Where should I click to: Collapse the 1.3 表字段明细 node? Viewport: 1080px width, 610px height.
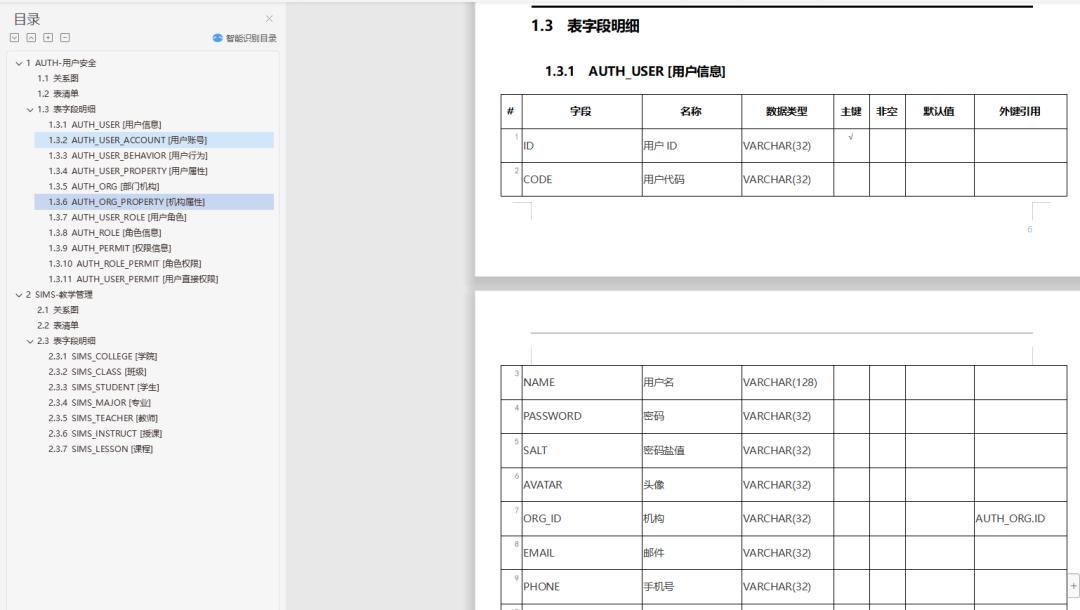pos(30,109)
